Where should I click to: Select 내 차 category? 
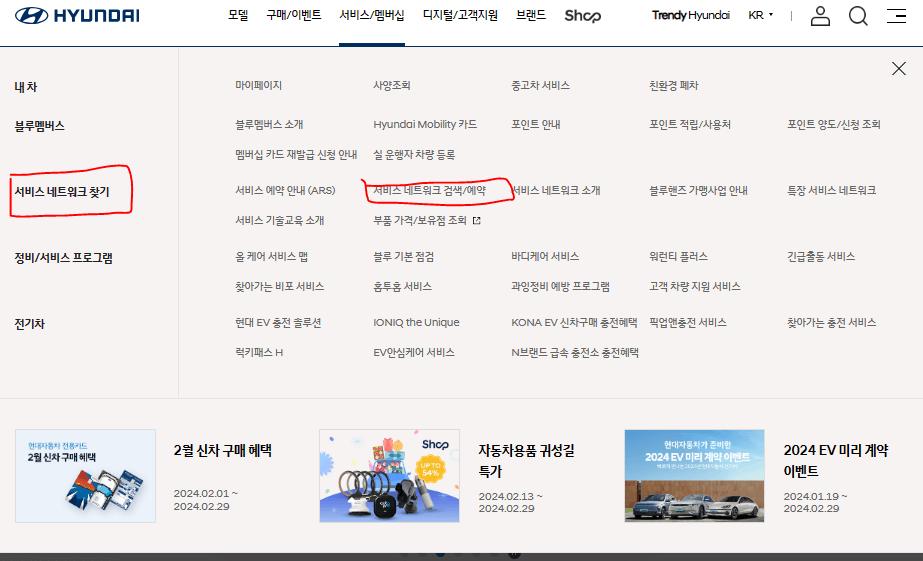pos(26,87)
